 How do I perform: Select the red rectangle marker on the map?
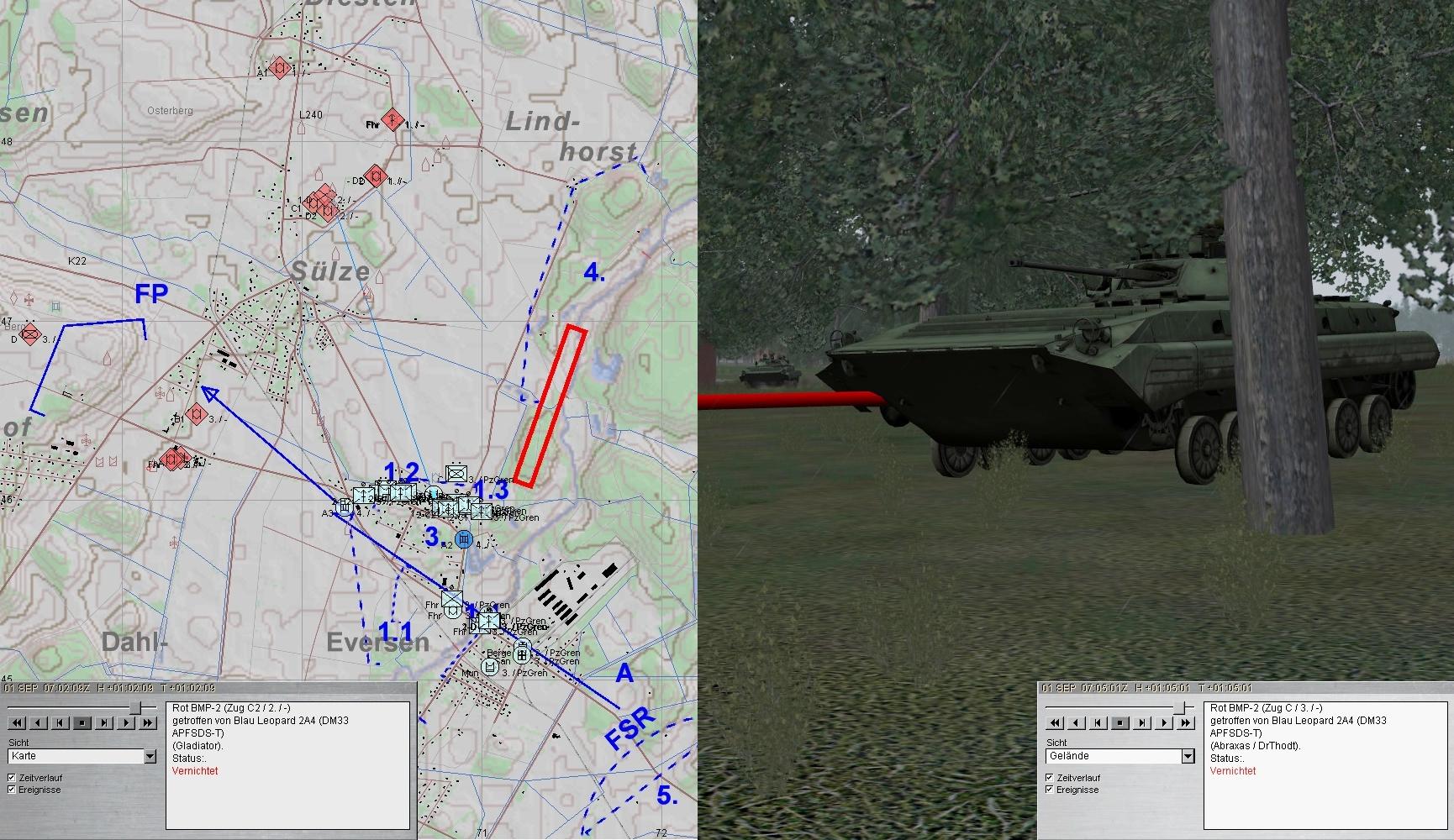coord(551,406)
